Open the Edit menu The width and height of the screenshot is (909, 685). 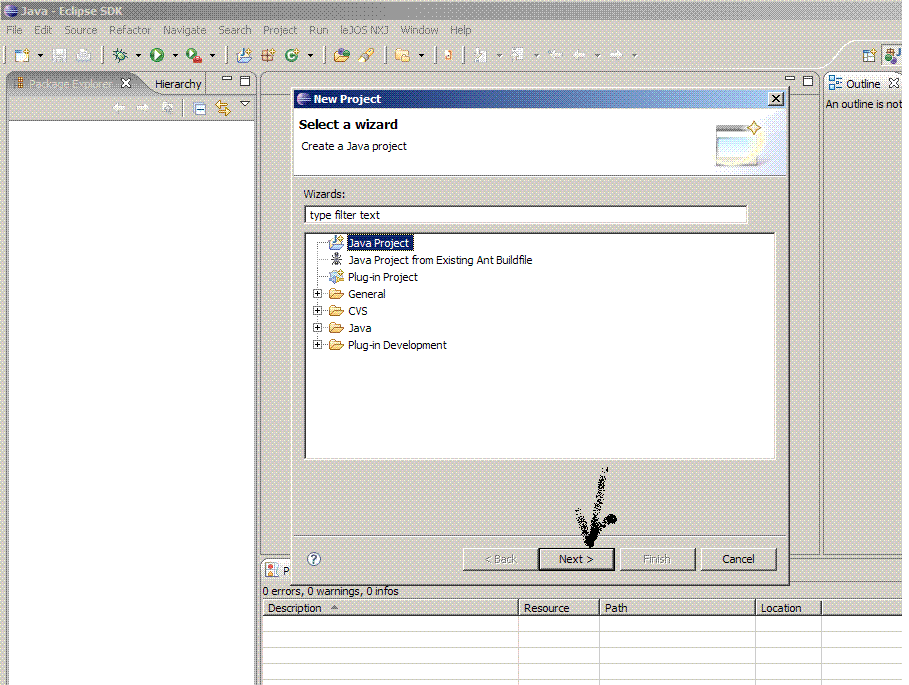[43, 30]
